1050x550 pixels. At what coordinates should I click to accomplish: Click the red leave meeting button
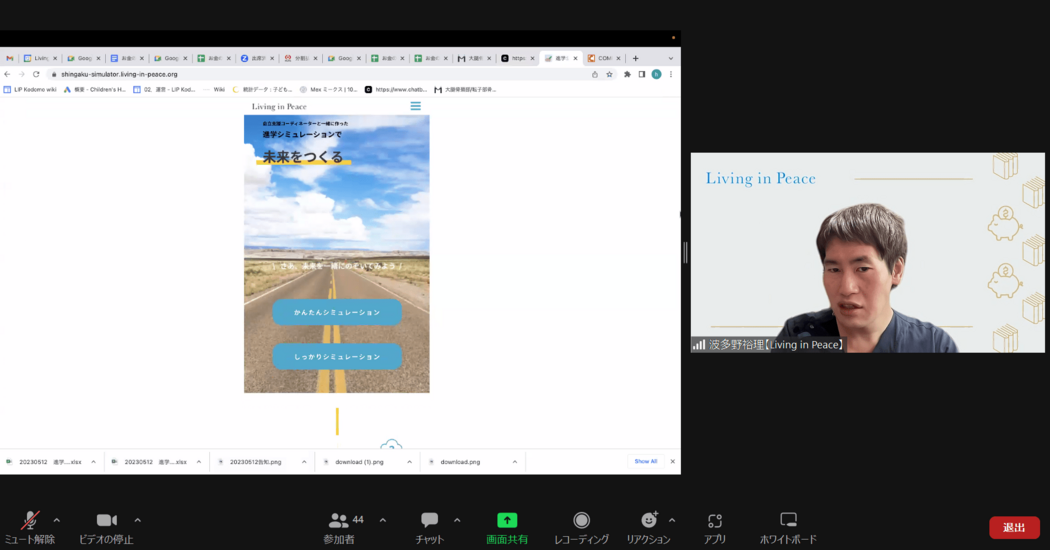point(1014,527)
